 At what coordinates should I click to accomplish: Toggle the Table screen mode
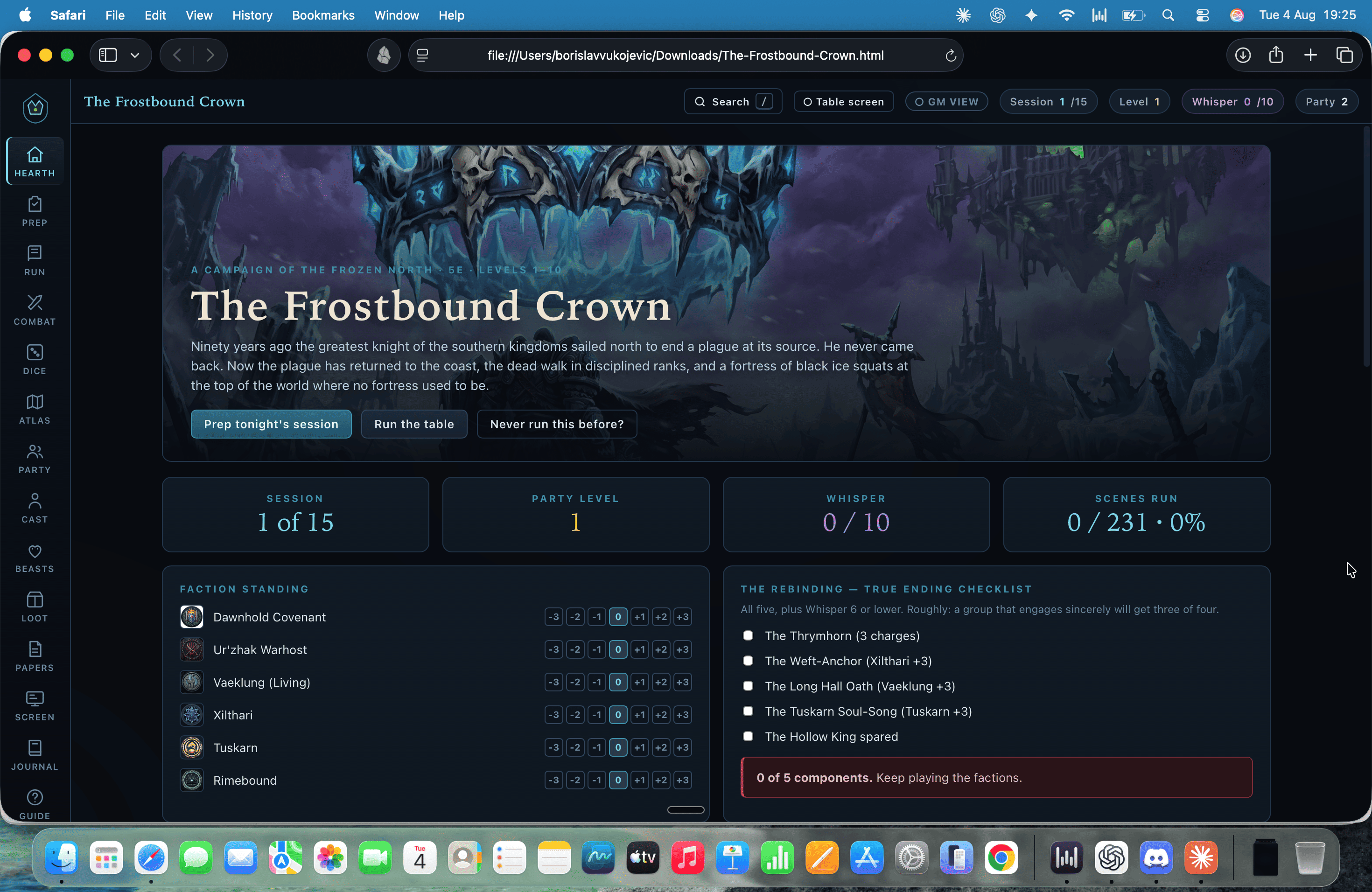point(843,101)
